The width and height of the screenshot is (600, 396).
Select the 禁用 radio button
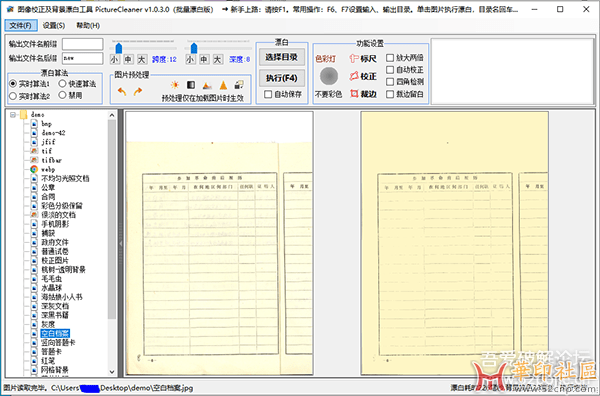[63, 95]
